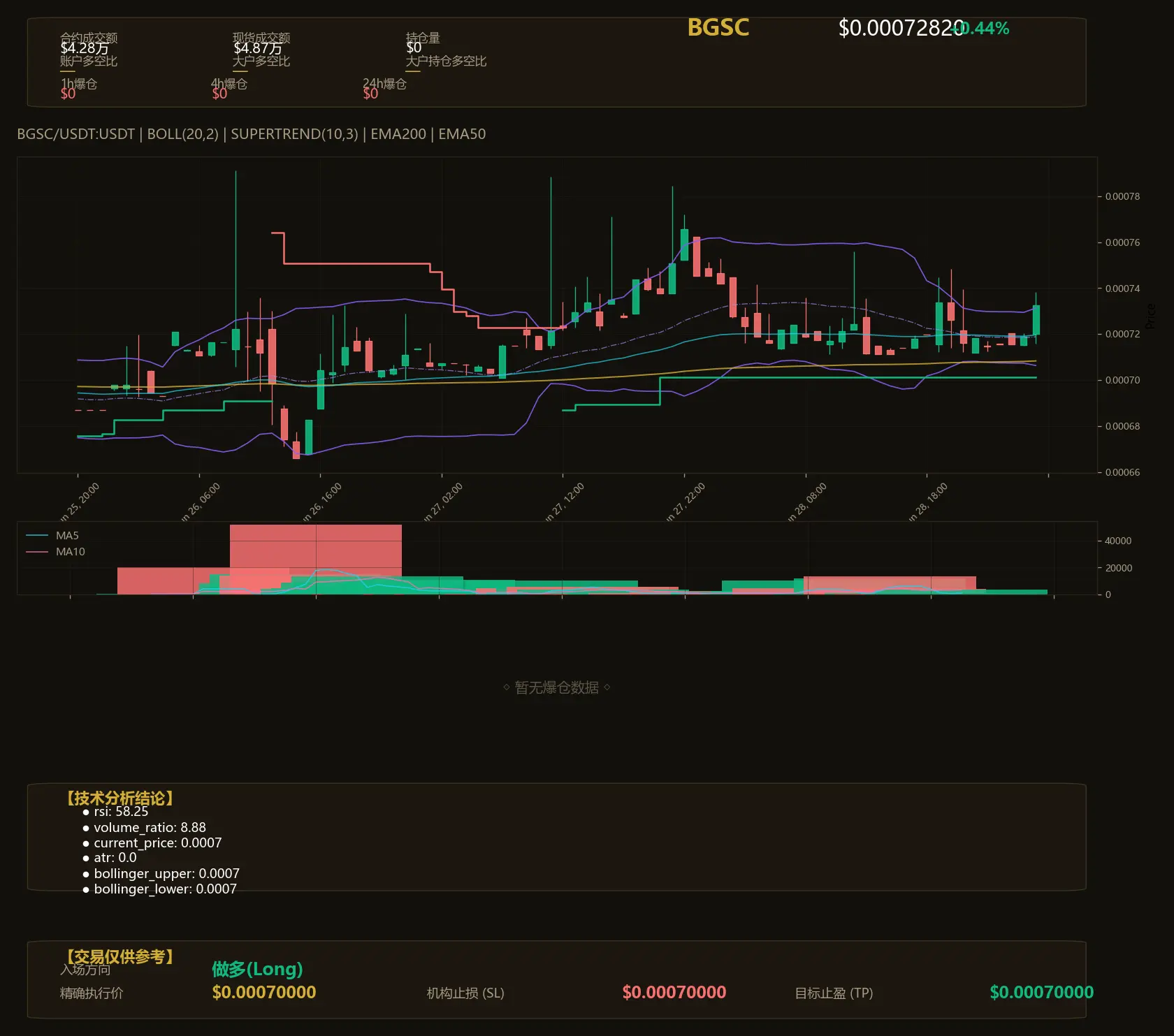Click the green take-profit price $0.00070000
1174x1036 pixels.
click(x=1041, y=993)
